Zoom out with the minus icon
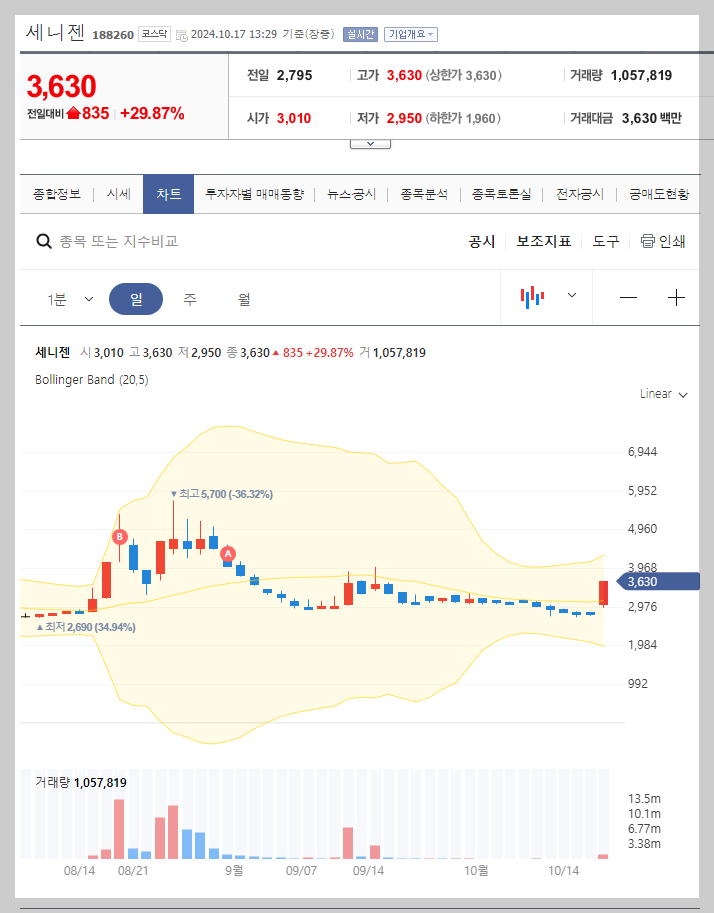Viewport: 714px width, 913px height. 628,297
